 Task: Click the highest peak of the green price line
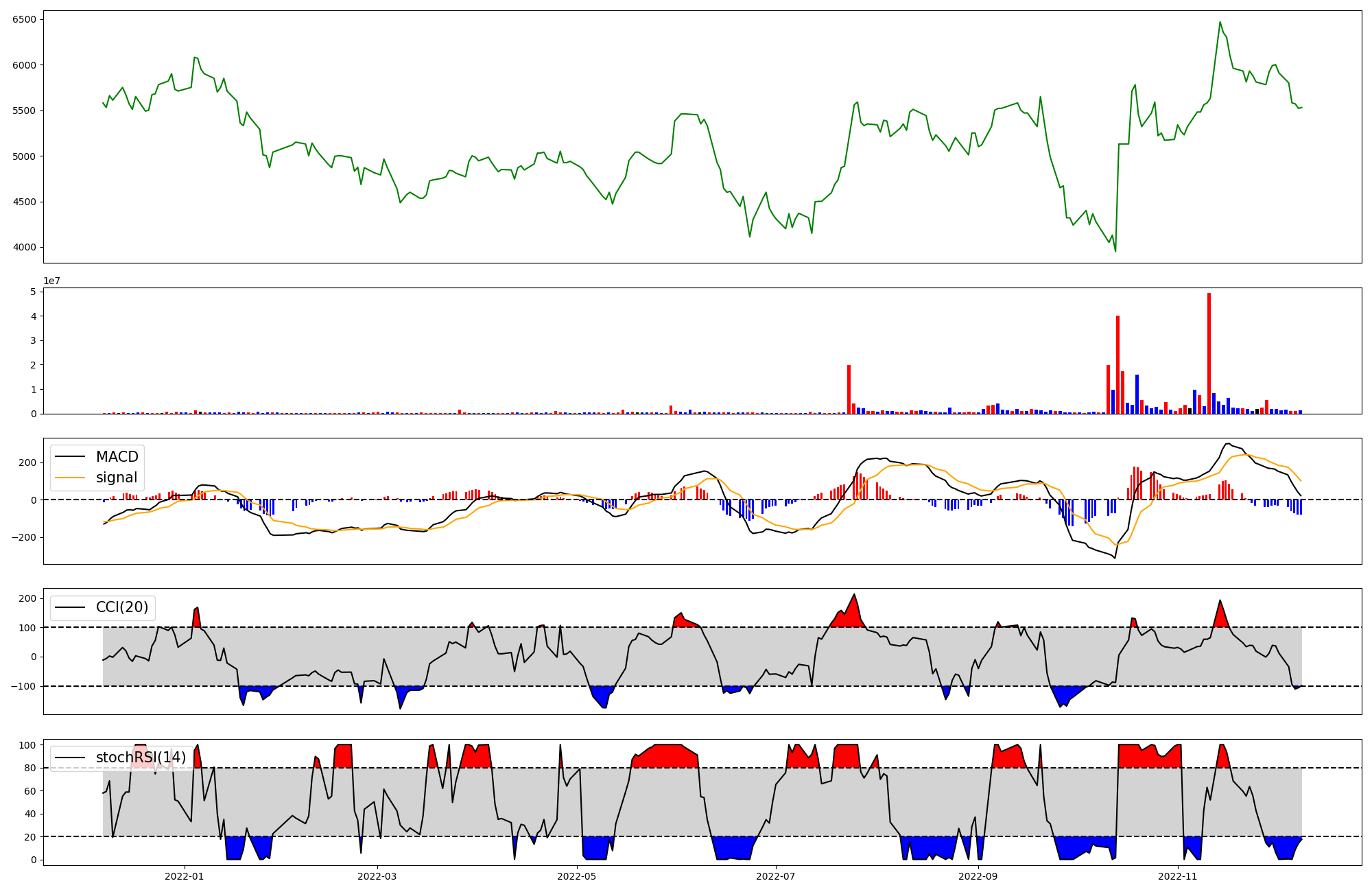coord(1220,23)
